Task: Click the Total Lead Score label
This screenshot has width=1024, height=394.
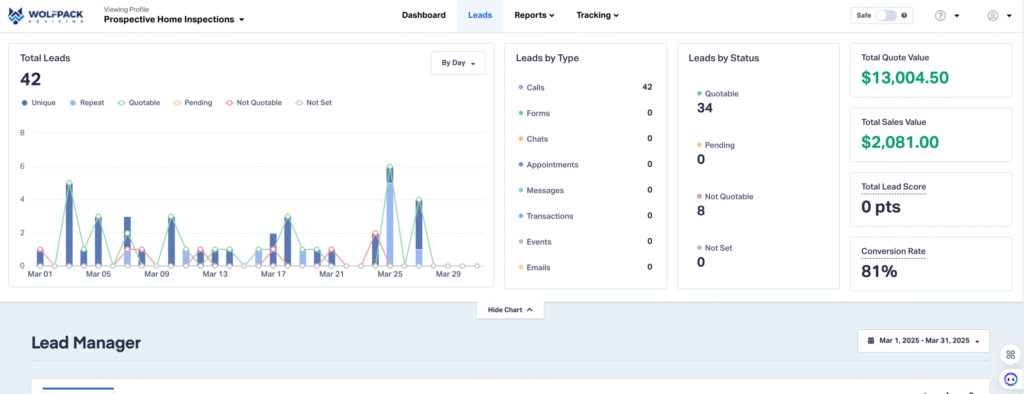Action: (893, 187)
